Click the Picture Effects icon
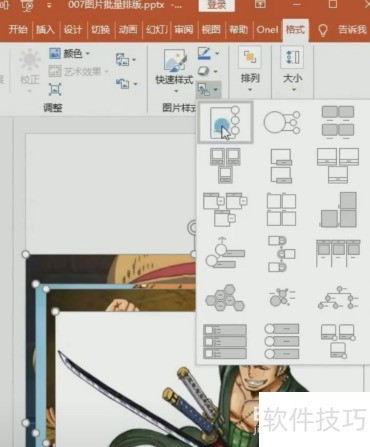The image size is (370, 447). pos(204,71)
